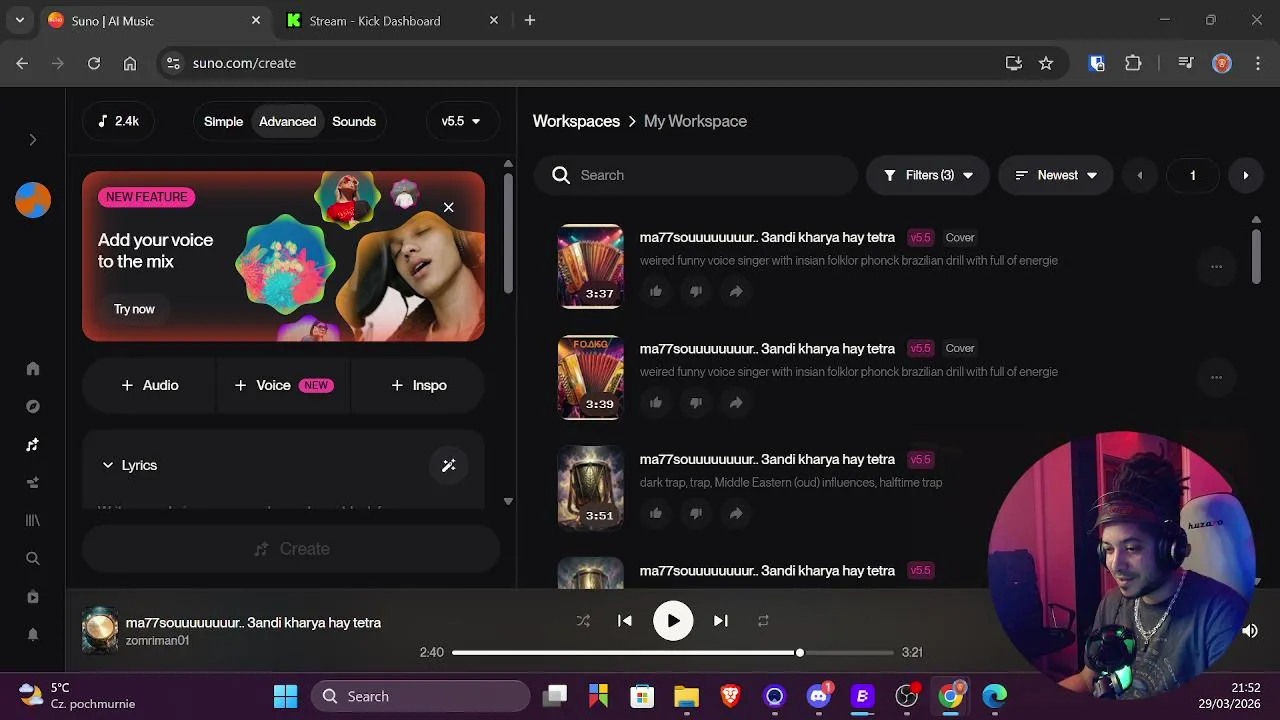This screenshot has width=1280, height=720.
Task: Click the Create song button
Action: (291, 549)
